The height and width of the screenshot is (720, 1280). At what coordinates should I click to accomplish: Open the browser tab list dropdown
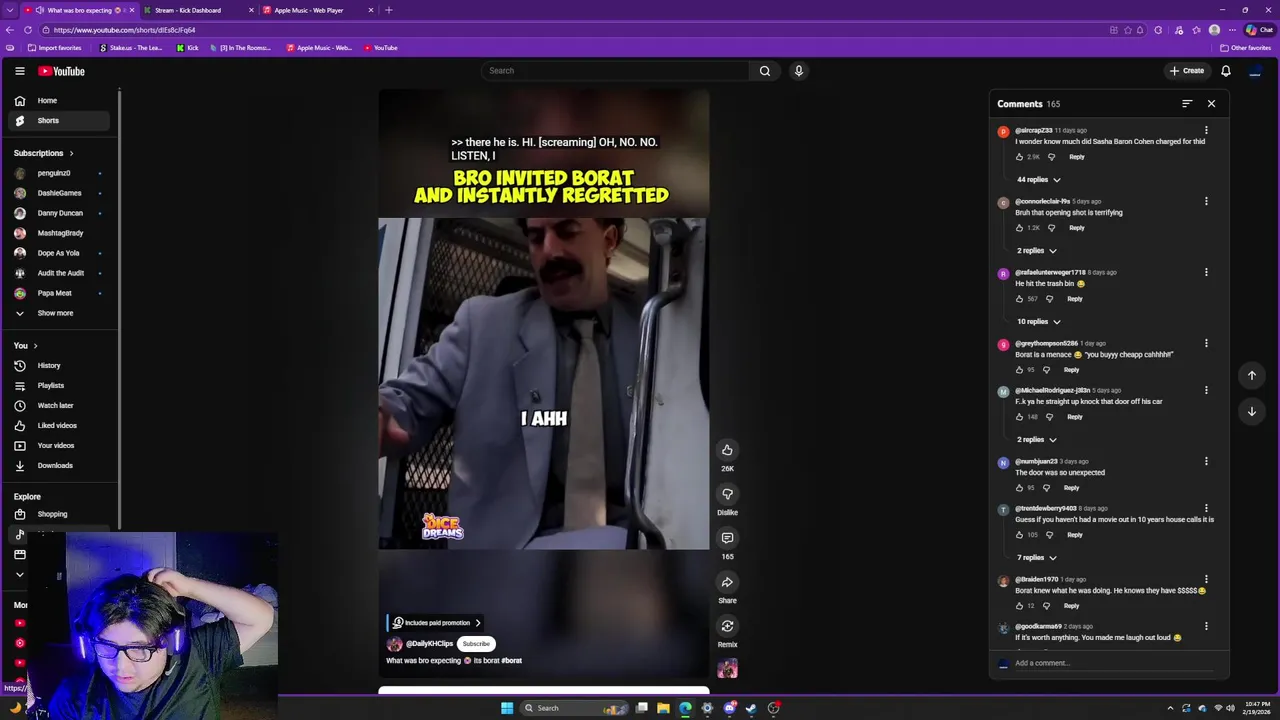11,10
